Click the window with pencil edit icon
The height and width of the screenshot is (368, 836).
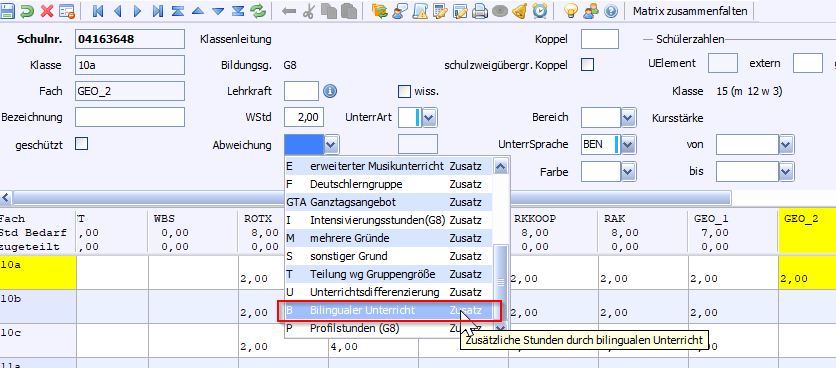tap(460, 11)
